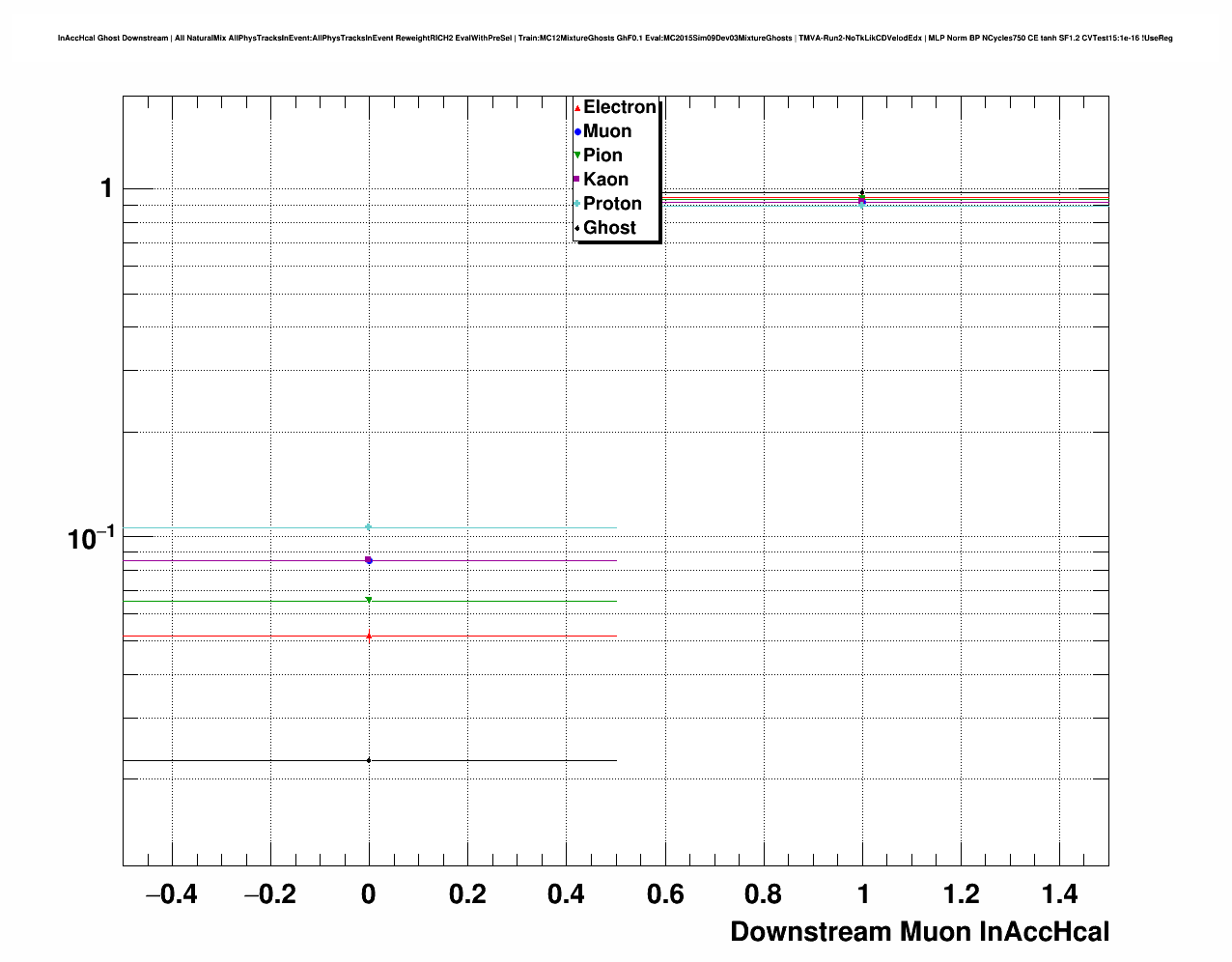Select the black Ghost data point at x=0
The height and width of the screenshot is (962, 1232).
369,760
